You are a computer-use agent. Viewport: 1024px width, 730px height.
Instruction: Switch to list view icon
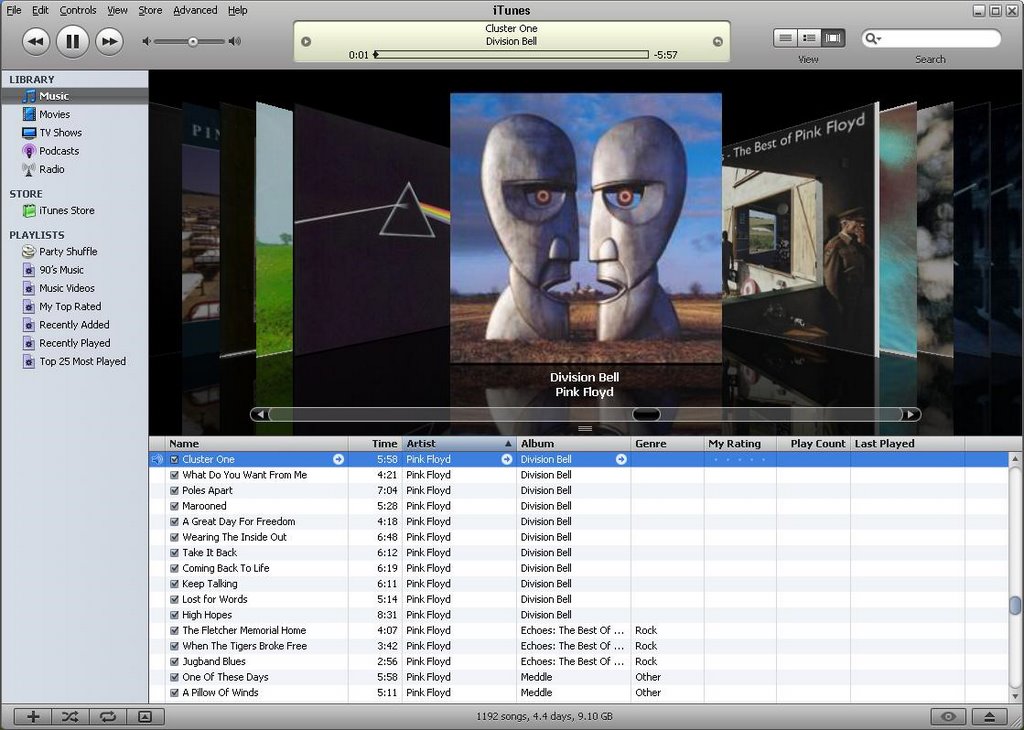(785, 38)
